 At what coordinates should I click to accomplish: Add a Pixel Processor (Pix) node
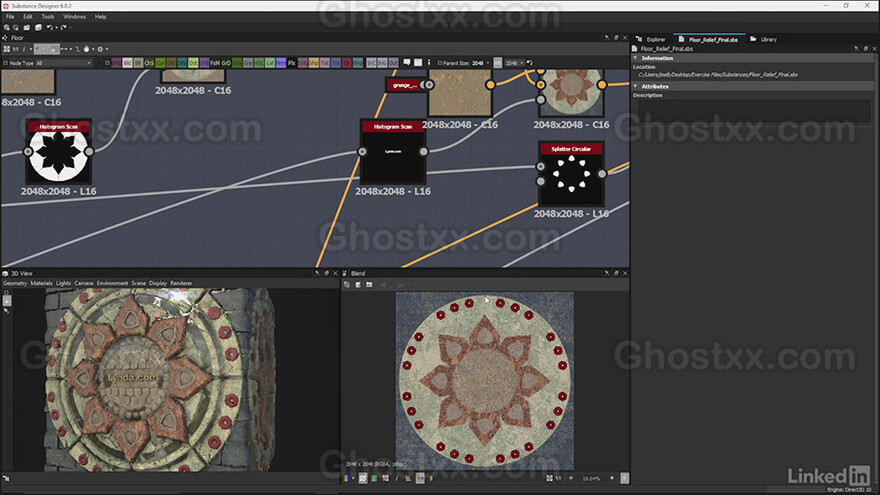point(292,63)
